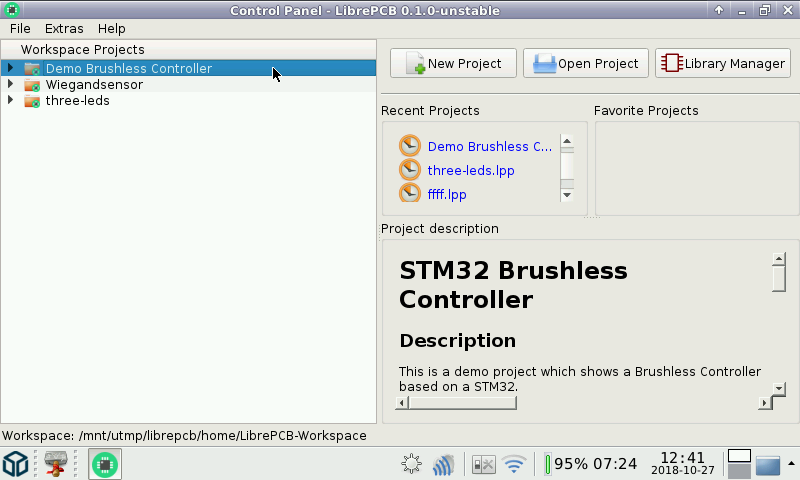Click the Demo Brushless recent project icon
Viewport: 800px width, 480px height.
click(410, 146)
